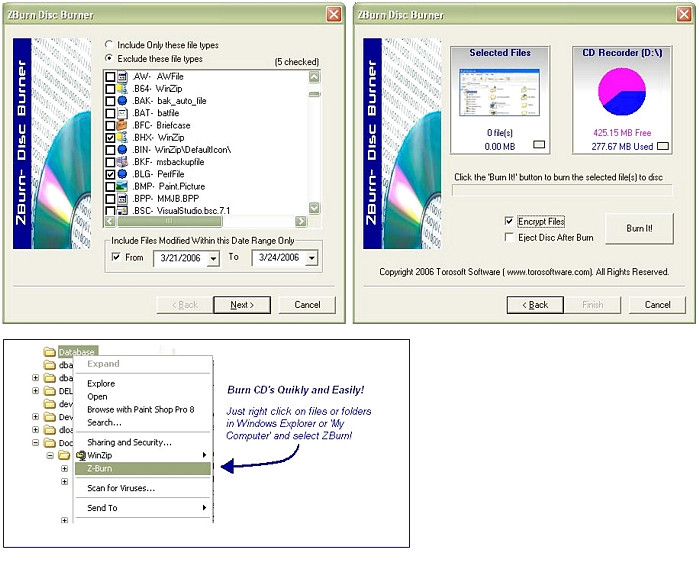Open the WinZip submenu arrow

pos(204,455)
